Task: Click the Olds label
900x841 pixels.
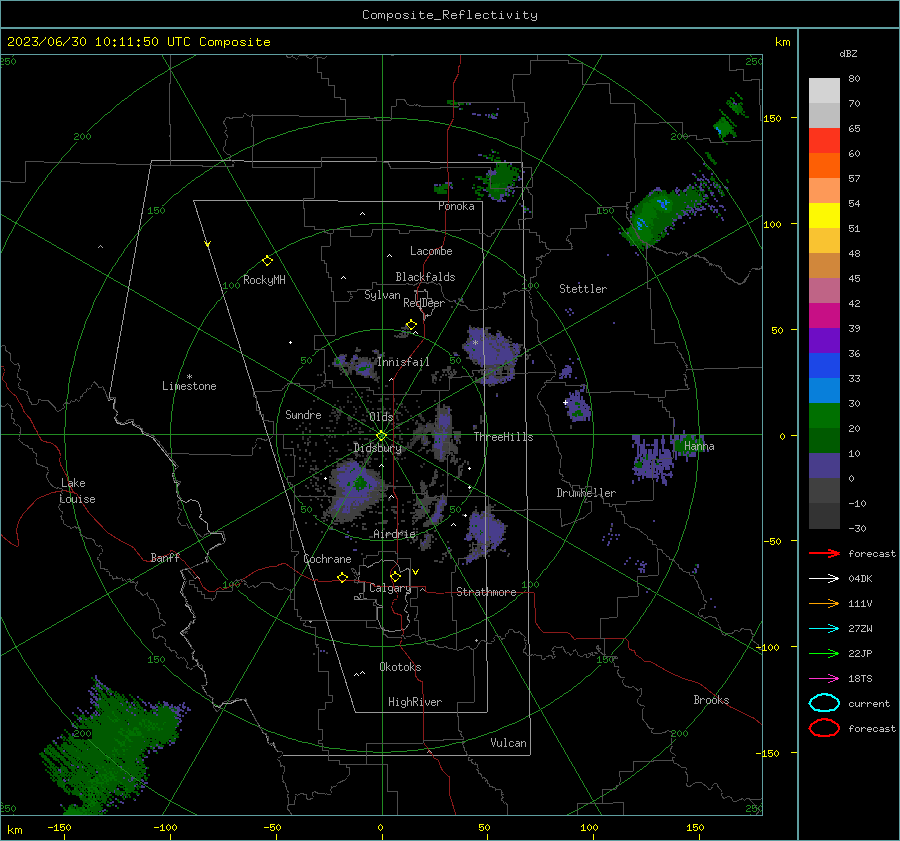Action: point(381,417)
